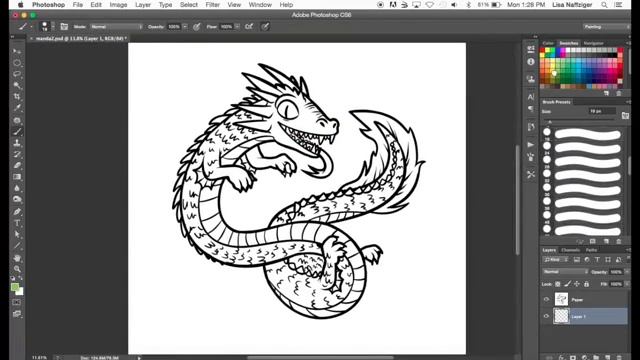
Task: Open layer Fill dropdown arrow
Action: click(x=627, y=284)
